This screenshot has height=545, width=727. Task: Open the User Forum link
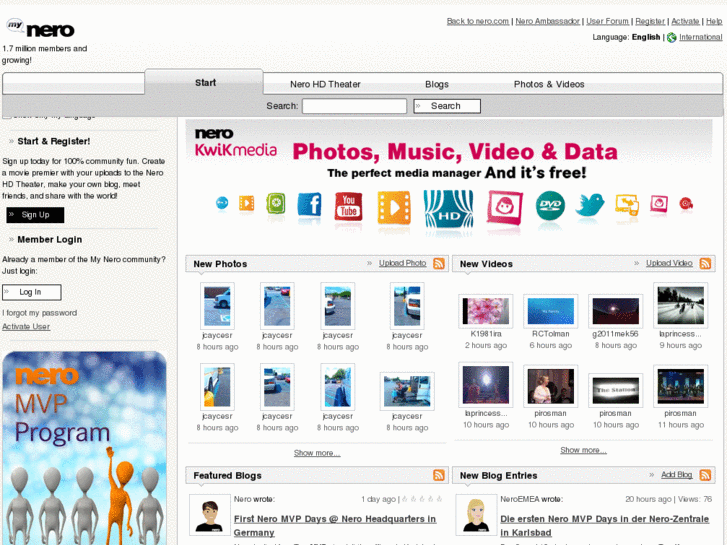(607, 21)
